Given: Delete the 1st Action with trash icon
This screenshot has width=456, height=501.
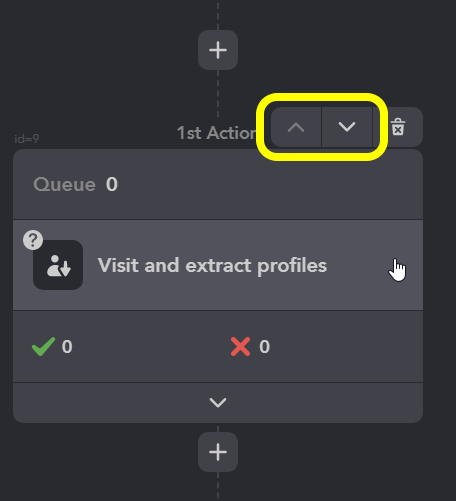Looking at the screenshot, I should pos(398,127).
